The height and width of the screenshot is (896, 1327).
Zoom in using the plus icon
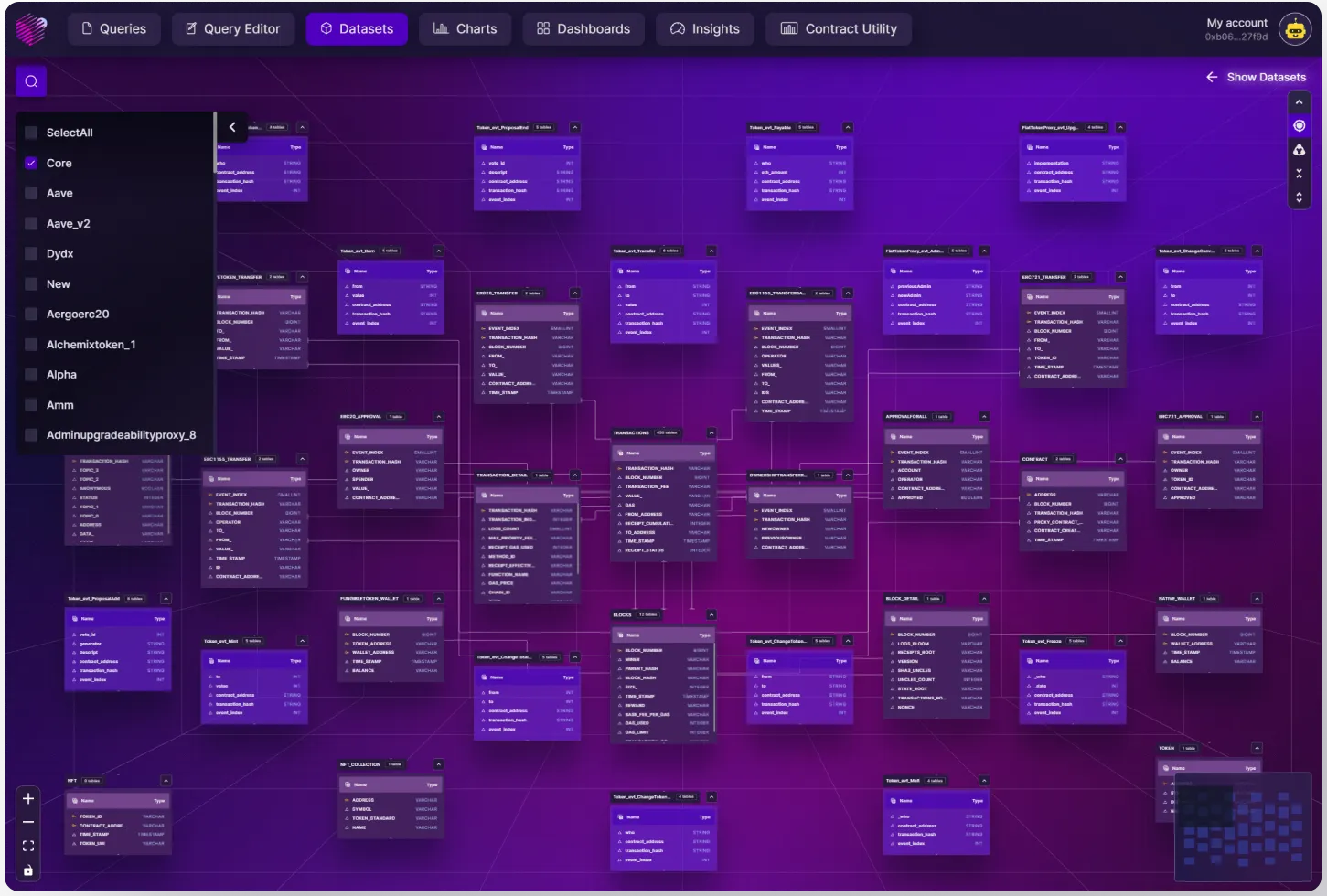point(28,799)
